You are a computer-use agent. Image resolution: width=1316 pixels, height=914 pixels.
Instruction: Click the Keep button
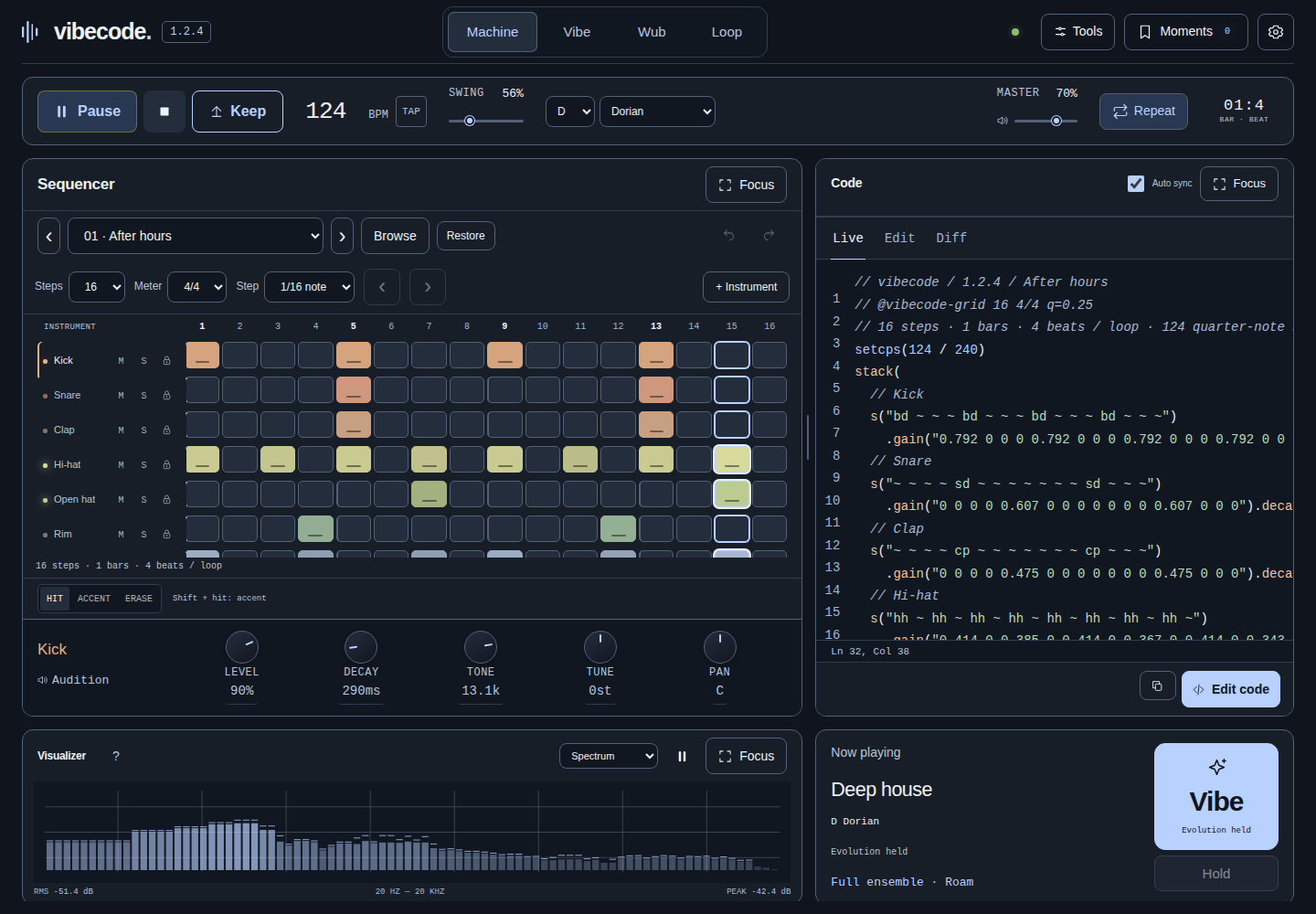pos(238,112)
